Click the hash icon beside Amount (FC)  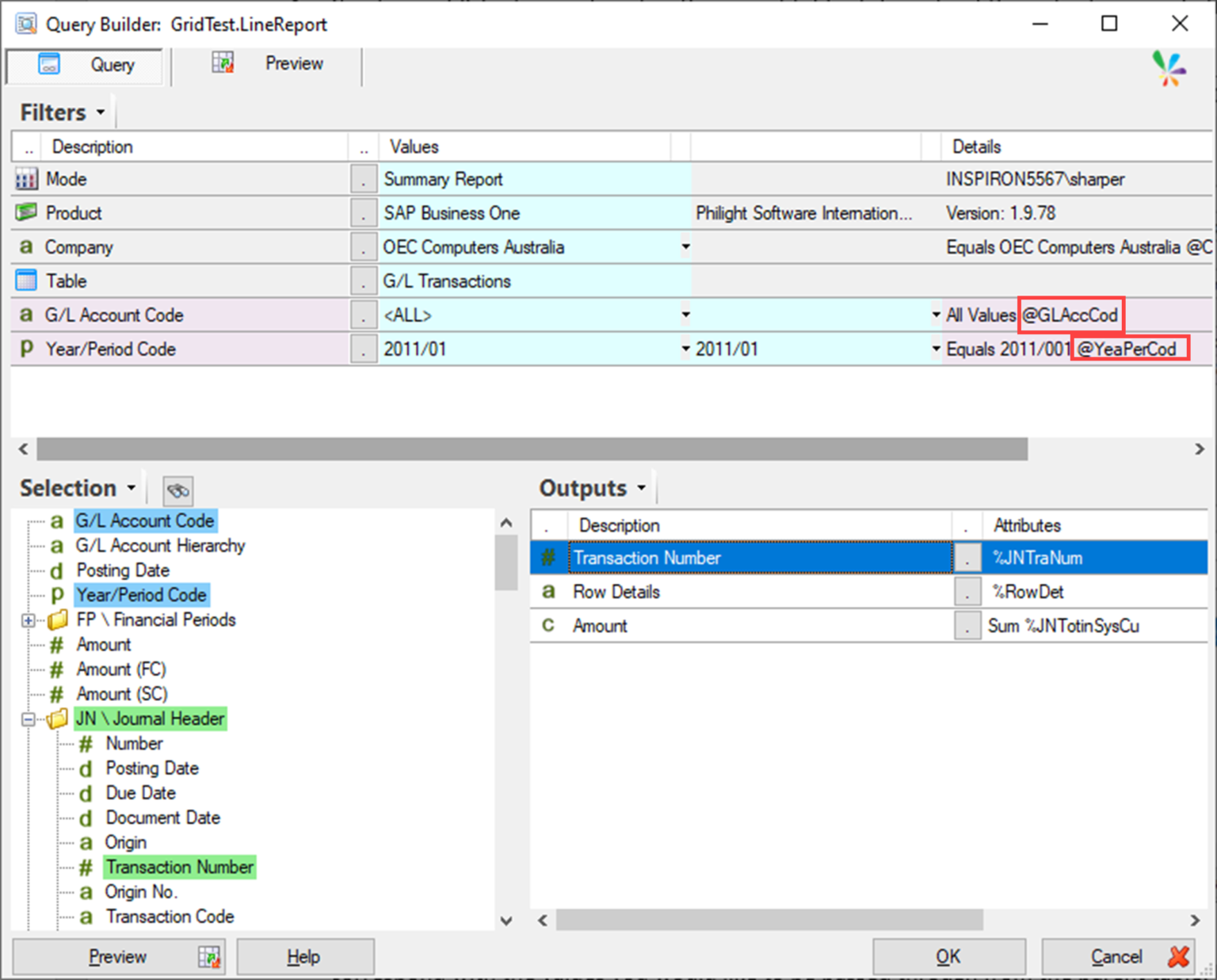pos(56,670)
